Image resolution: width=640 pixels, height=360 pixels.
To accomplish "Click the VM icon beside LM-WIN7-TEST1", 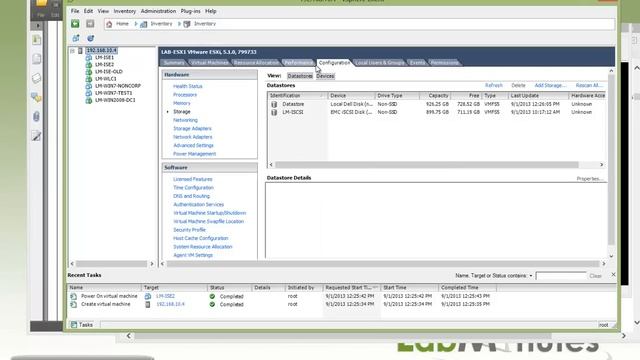I will (89, 93).
